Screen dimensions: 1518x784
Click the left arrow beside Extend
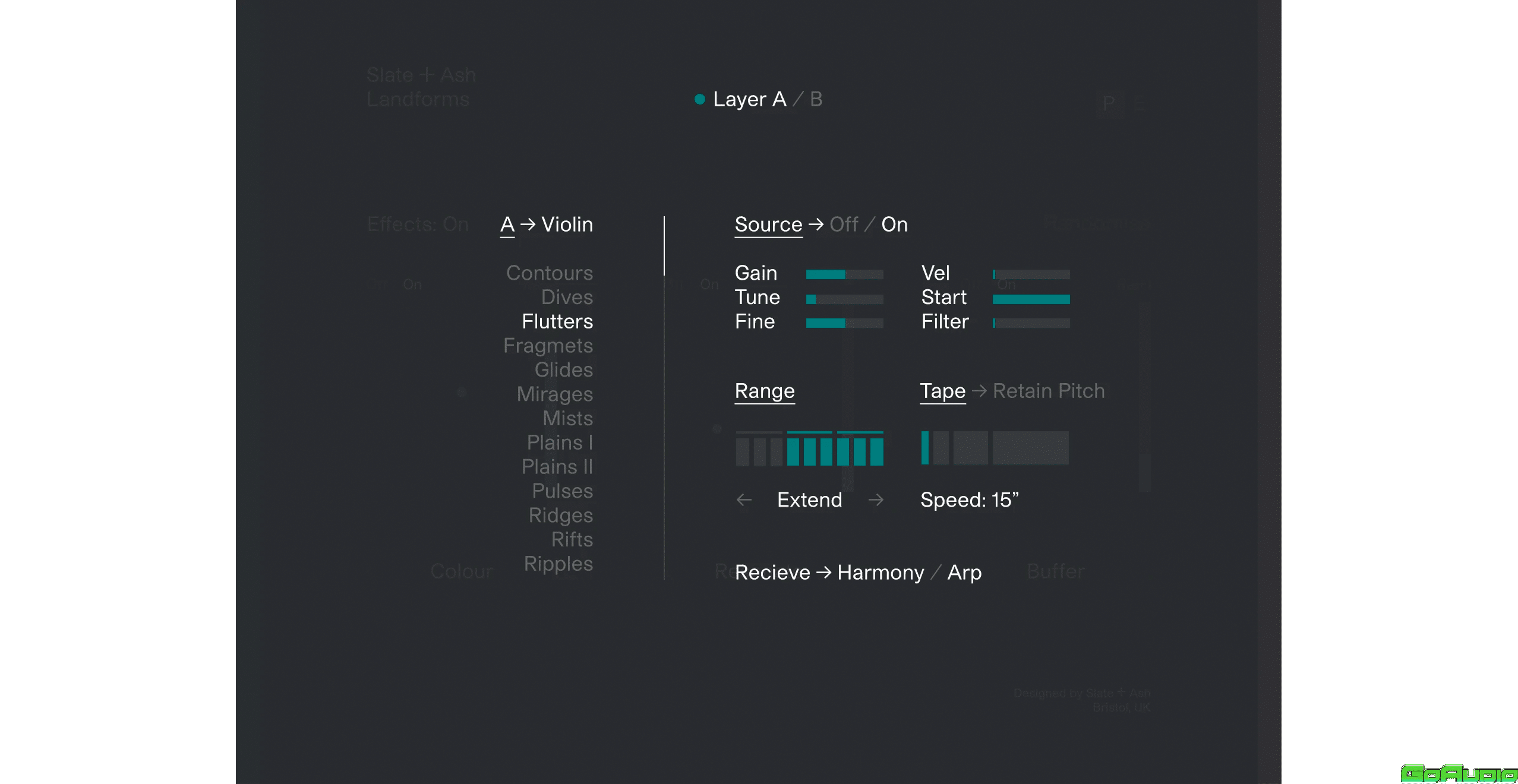[744, 500]
